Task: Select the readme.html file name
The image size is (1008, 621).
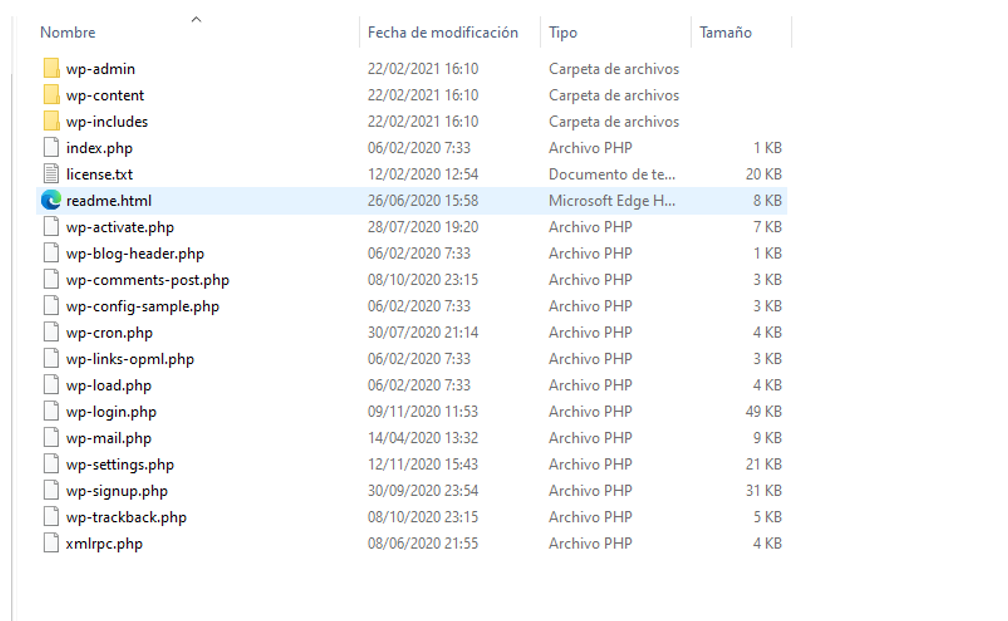Action: point(109,201)
